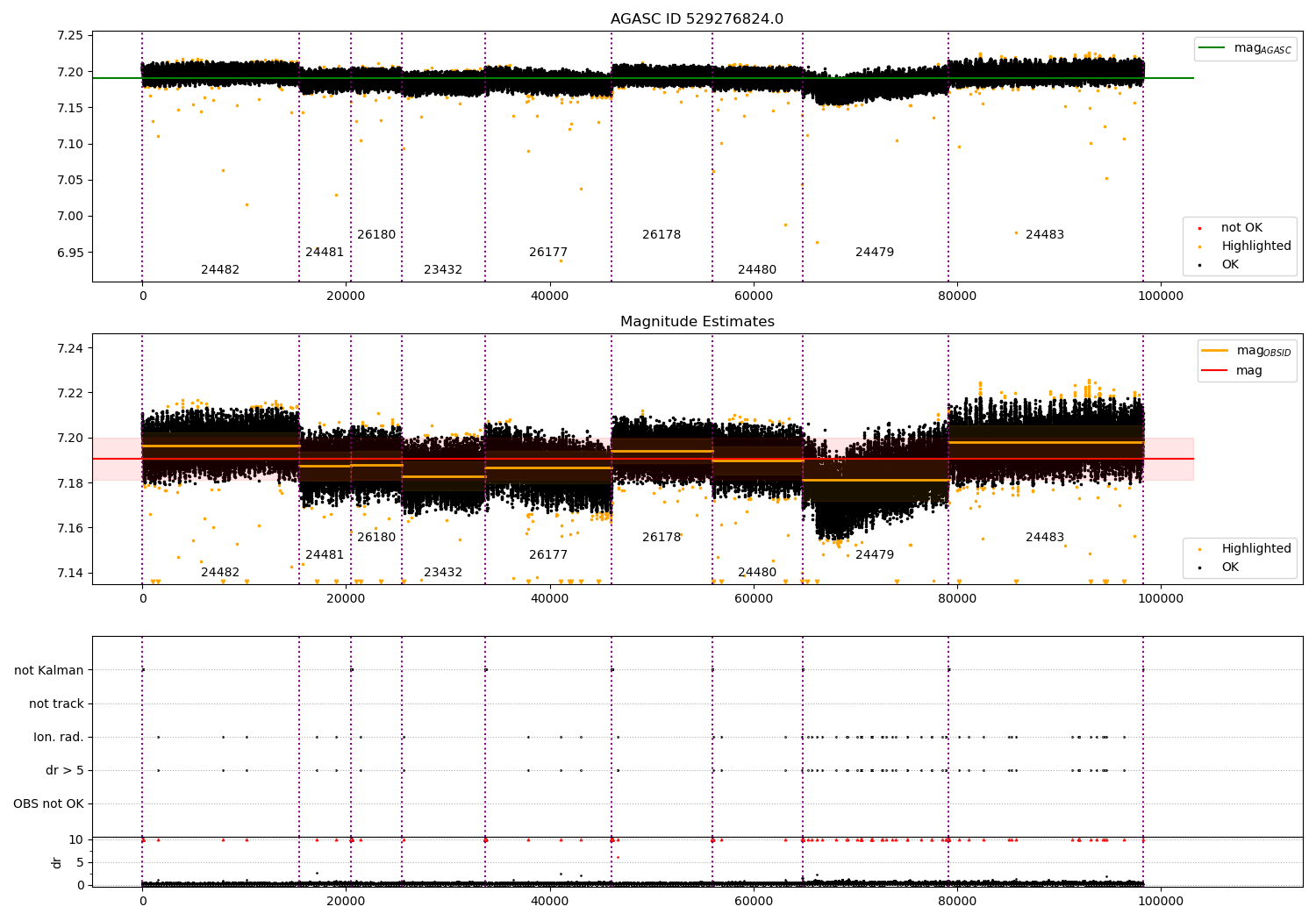Screen dimensions: 1316x921
Task: Click OBSID label 23432 in Magnitude Estimates plot
Action: [443, 573]
